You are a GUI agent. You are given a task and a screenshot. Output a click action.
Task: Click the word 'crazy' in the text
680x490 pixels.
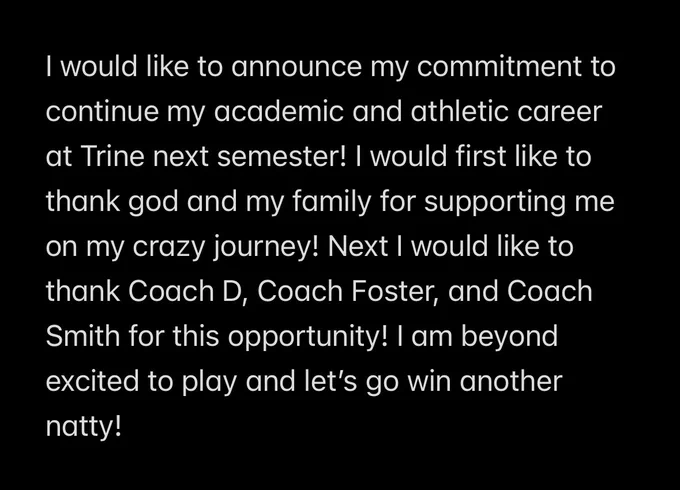[168, 248]
